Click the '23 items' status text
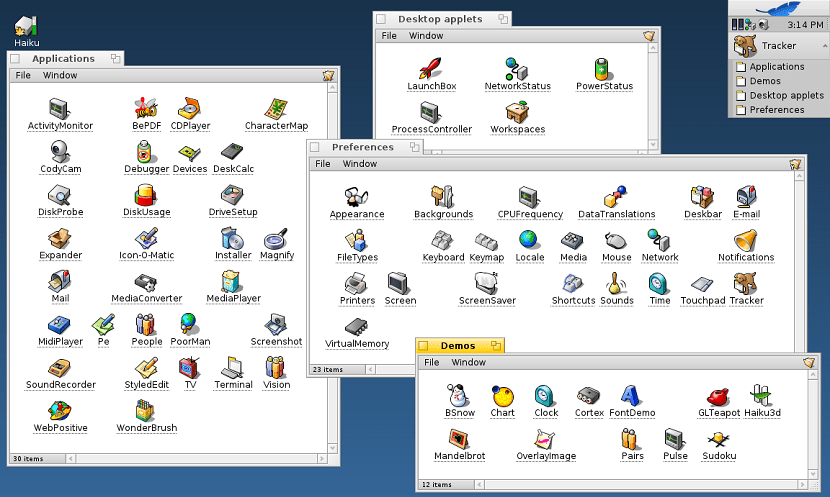 click(328, 369)
